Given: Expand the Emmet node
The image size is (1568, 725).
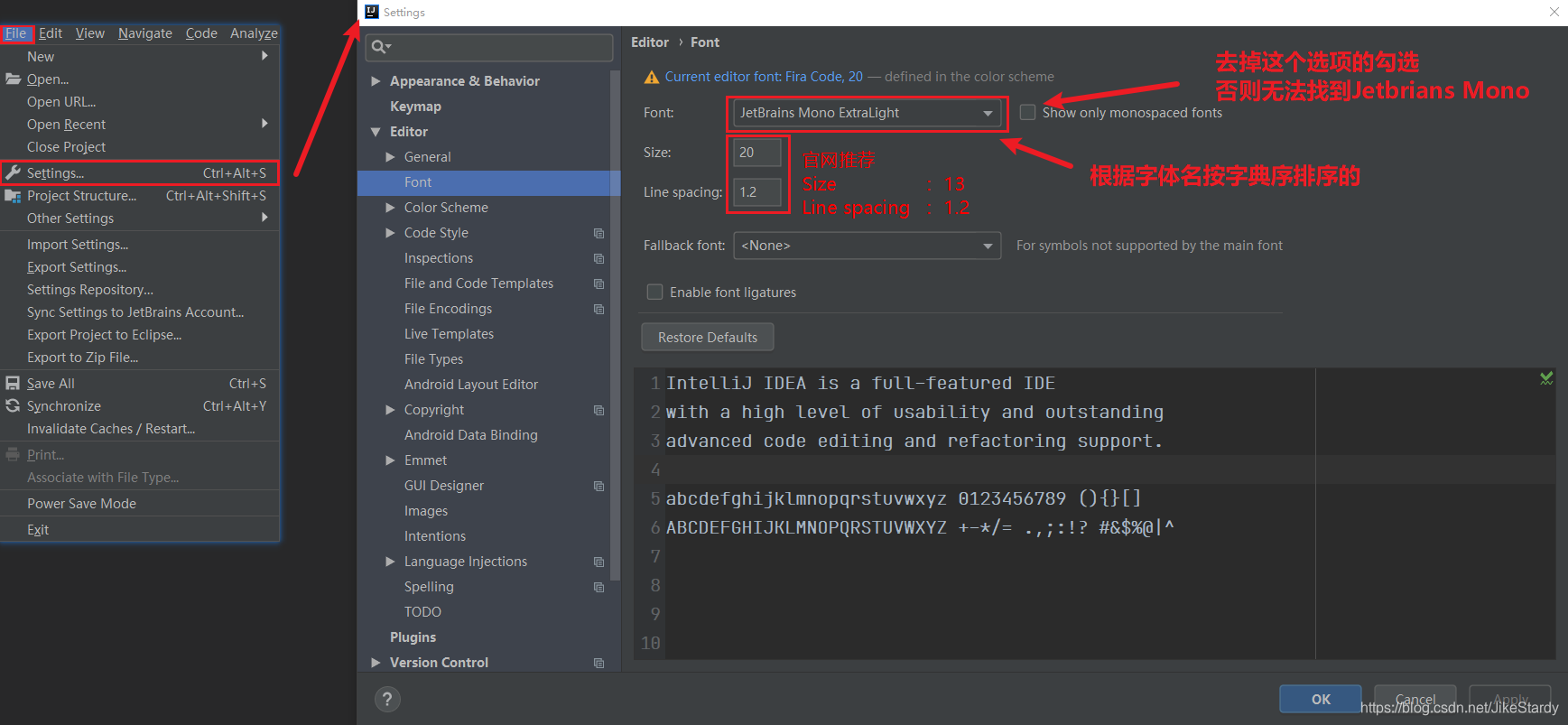Looking at the screenshot, I should 390,460.
